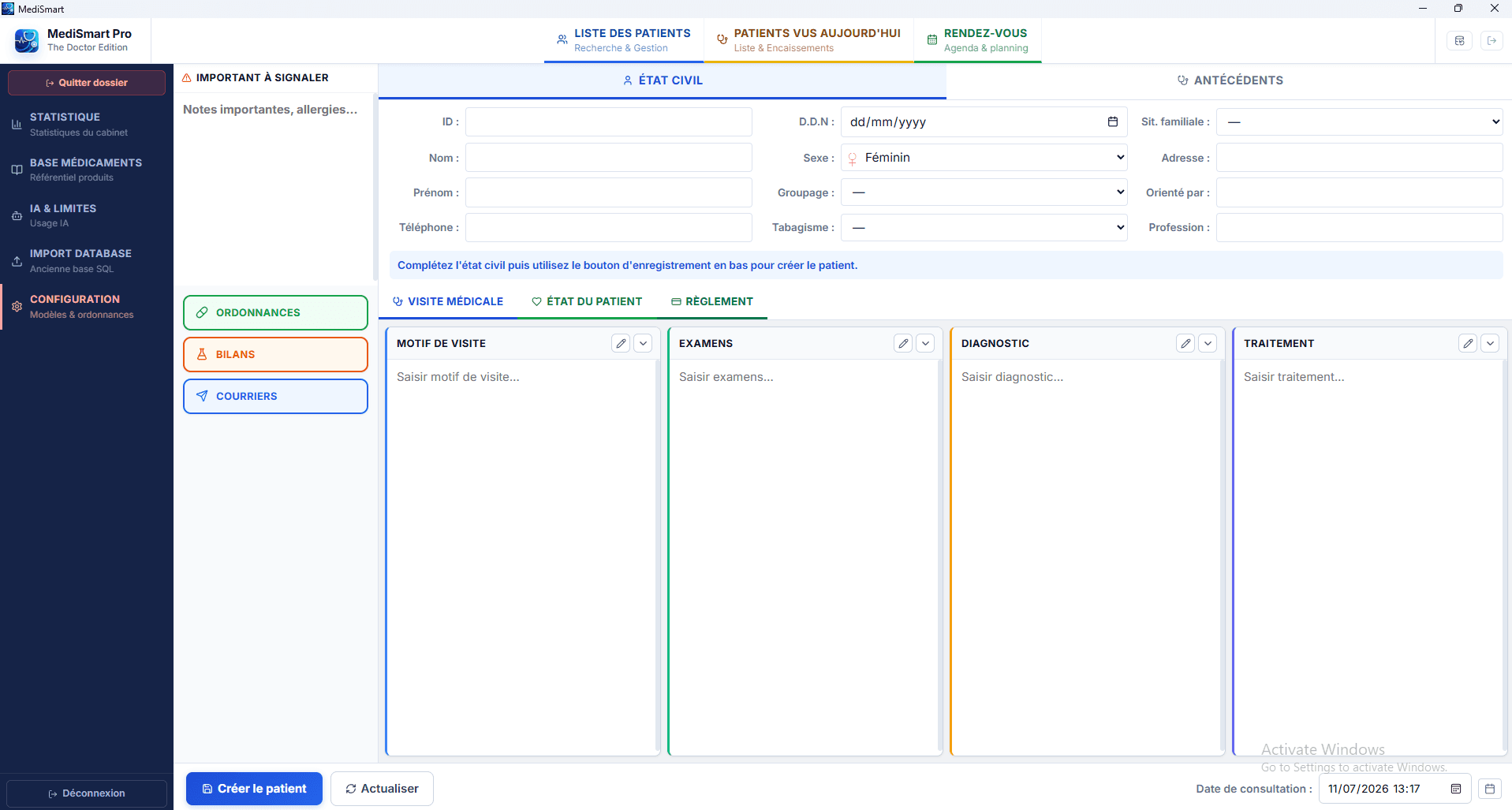Select the État civil tab
The height and width of the screenshot is (810, 1512).
[x=663, y=80]
